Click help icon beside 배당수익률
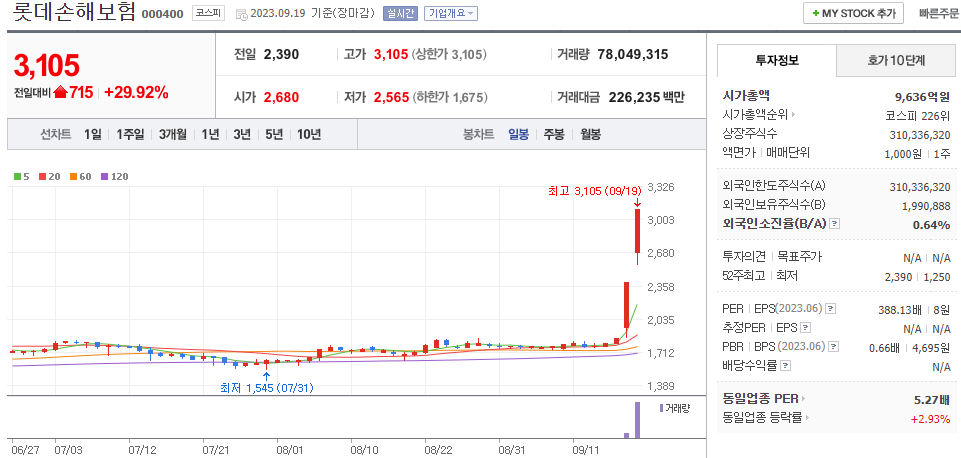The width and height of the screenshot is (961, 458). point(786,366)
